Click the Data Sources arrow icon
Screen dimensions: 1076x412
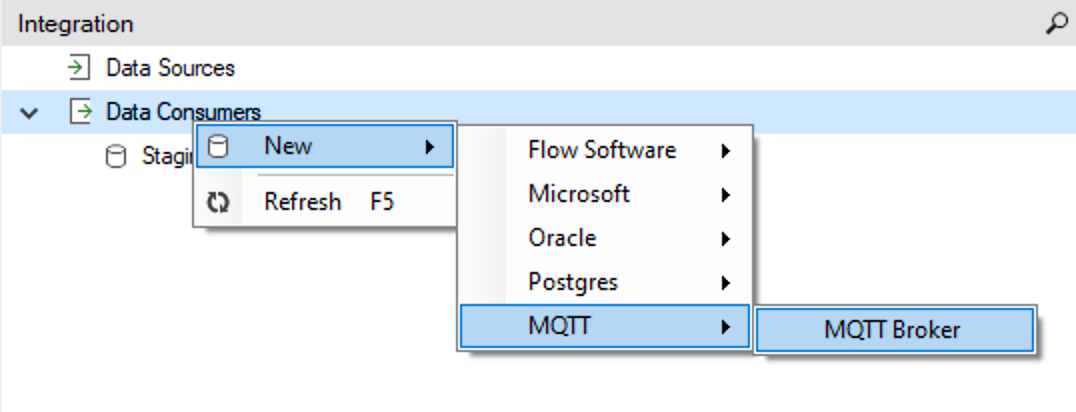[x=80, y=68]
